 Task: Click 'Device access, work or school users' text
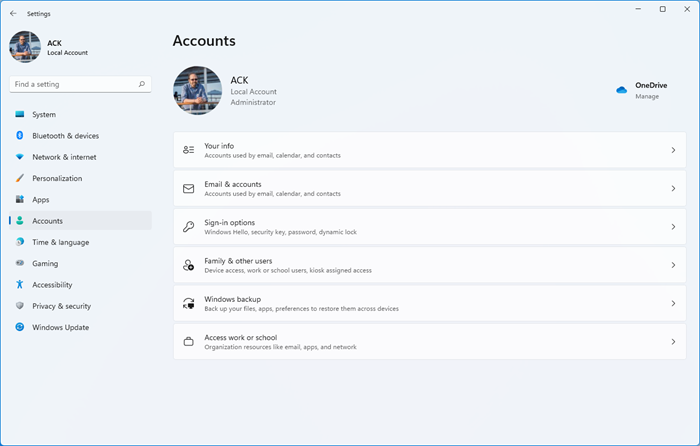288,271
